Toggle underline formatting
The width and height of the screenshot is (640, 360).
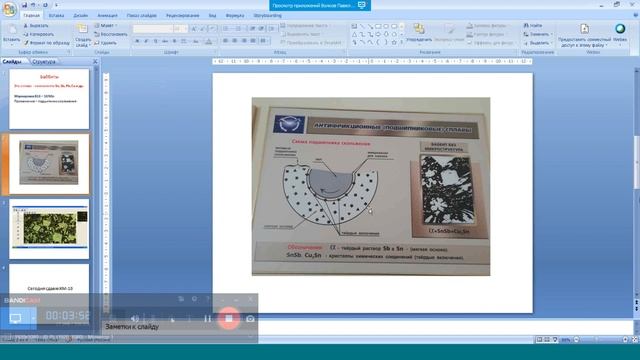pyautogui.click(x=156, y=41)
